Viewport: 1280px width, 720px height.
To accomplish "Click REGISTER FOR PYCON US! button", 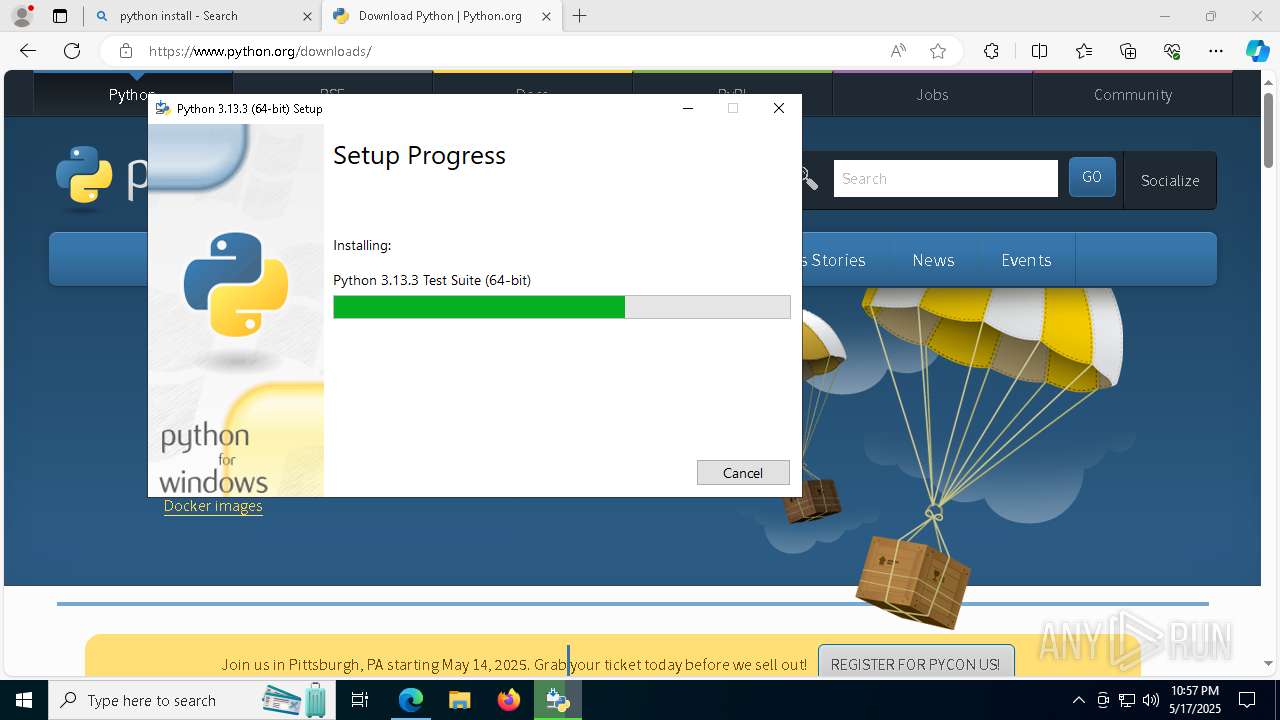I will (915, 664).
